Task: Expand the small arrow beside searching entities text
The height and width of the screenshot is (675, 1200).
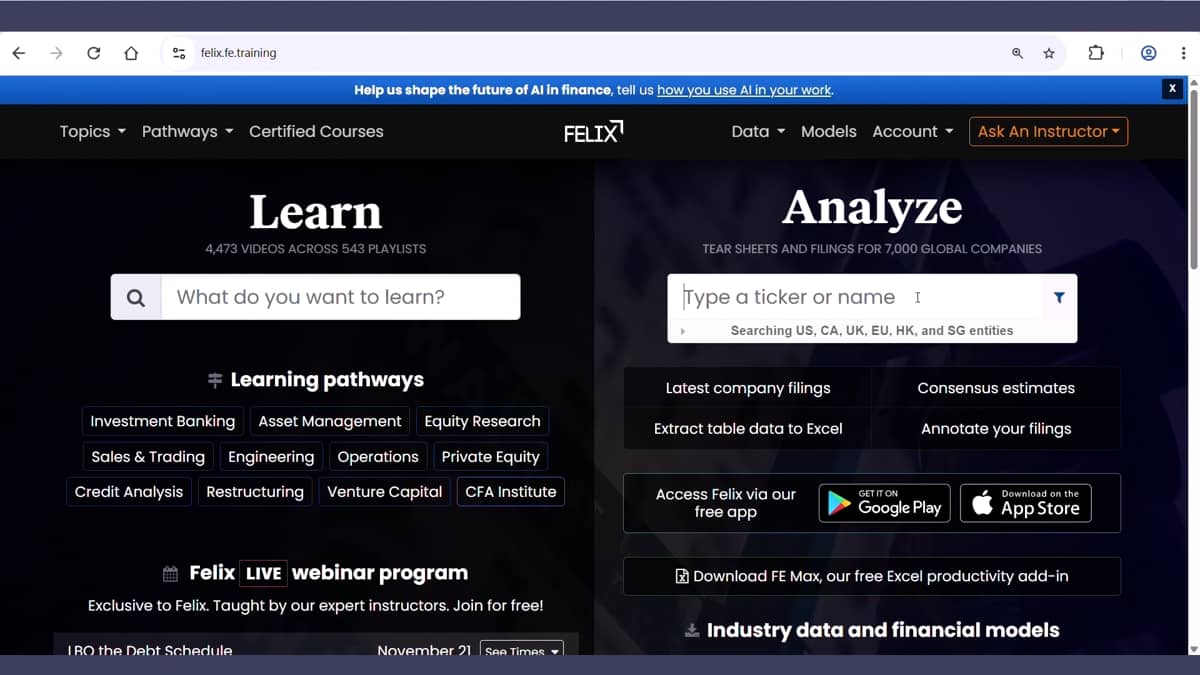Action: click(x=683, y=331)
